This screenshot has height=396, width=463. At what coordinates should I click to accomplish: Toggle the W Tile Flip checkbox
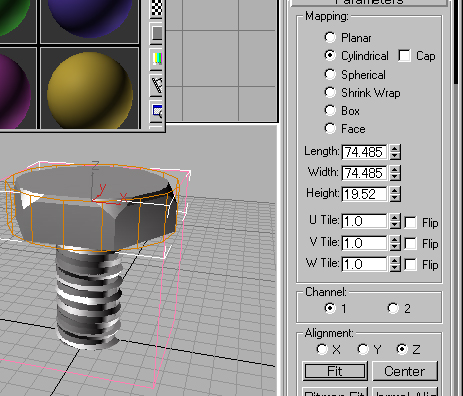[410, 265]
